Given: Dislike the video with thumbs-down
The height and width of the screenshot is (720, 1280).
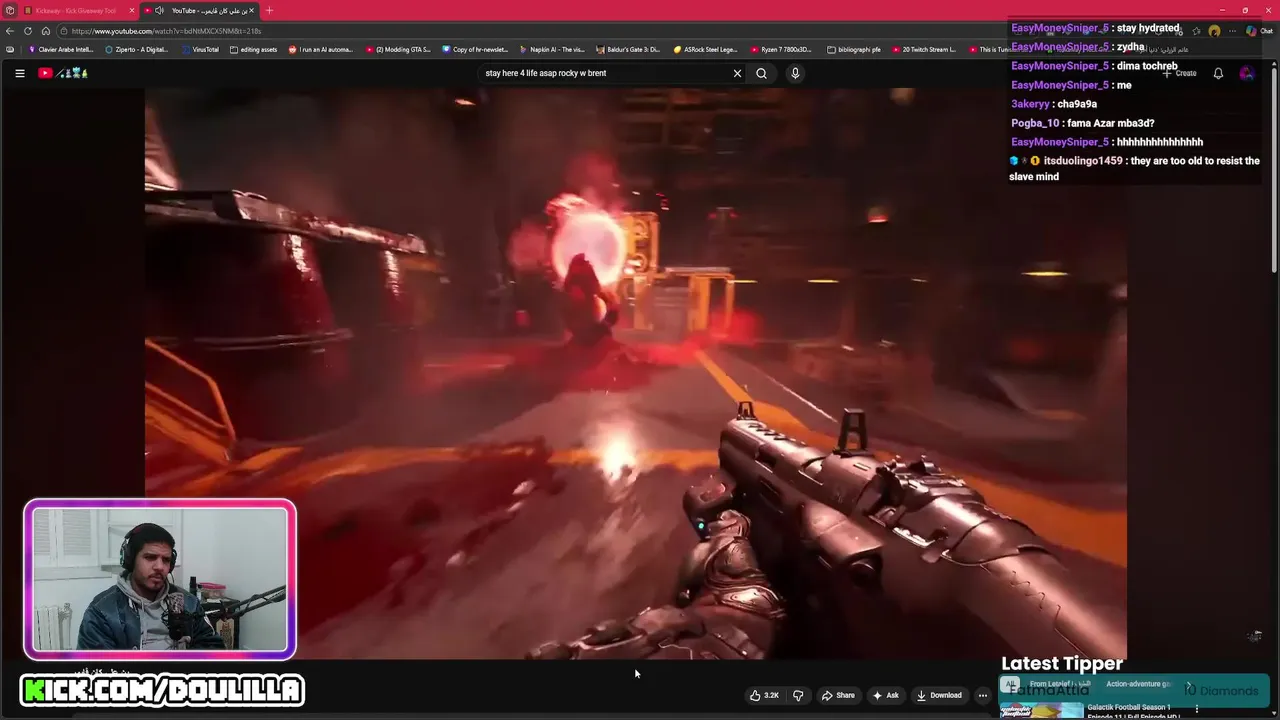Looking at the screenshot, I should click(x=798, y=695).
